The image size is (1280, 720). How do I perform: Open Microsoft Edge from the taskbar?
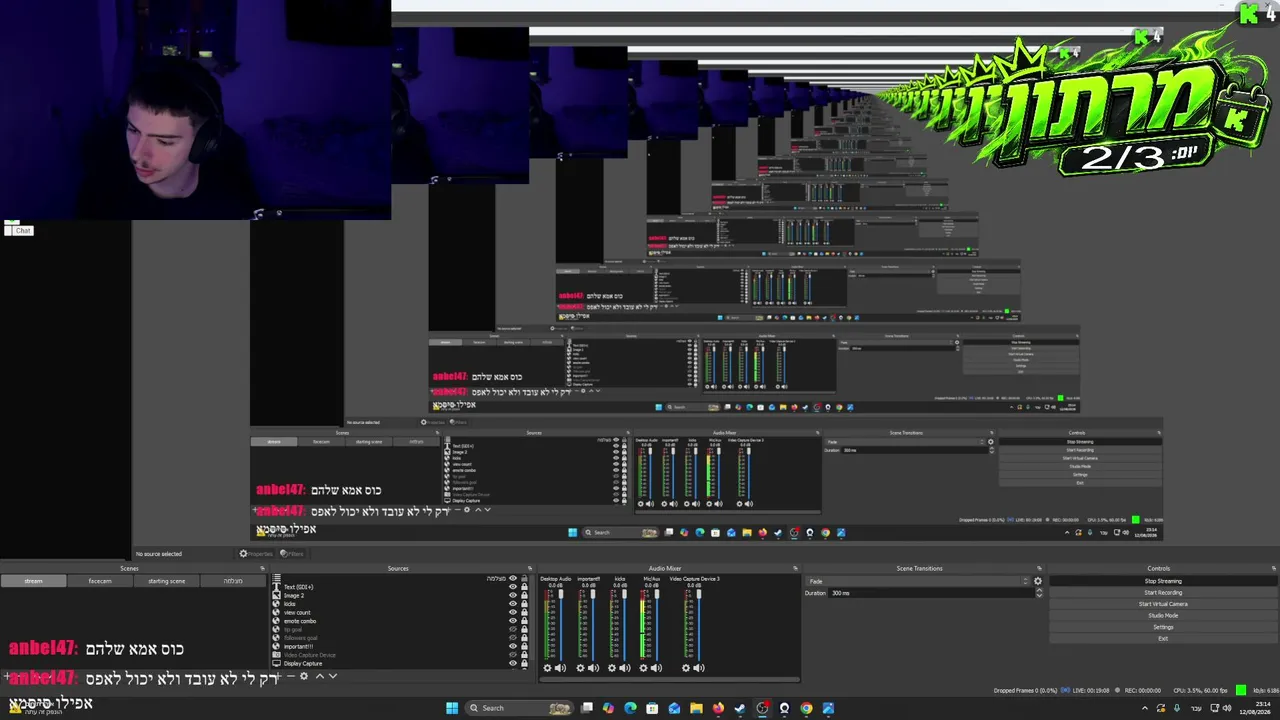630,708
